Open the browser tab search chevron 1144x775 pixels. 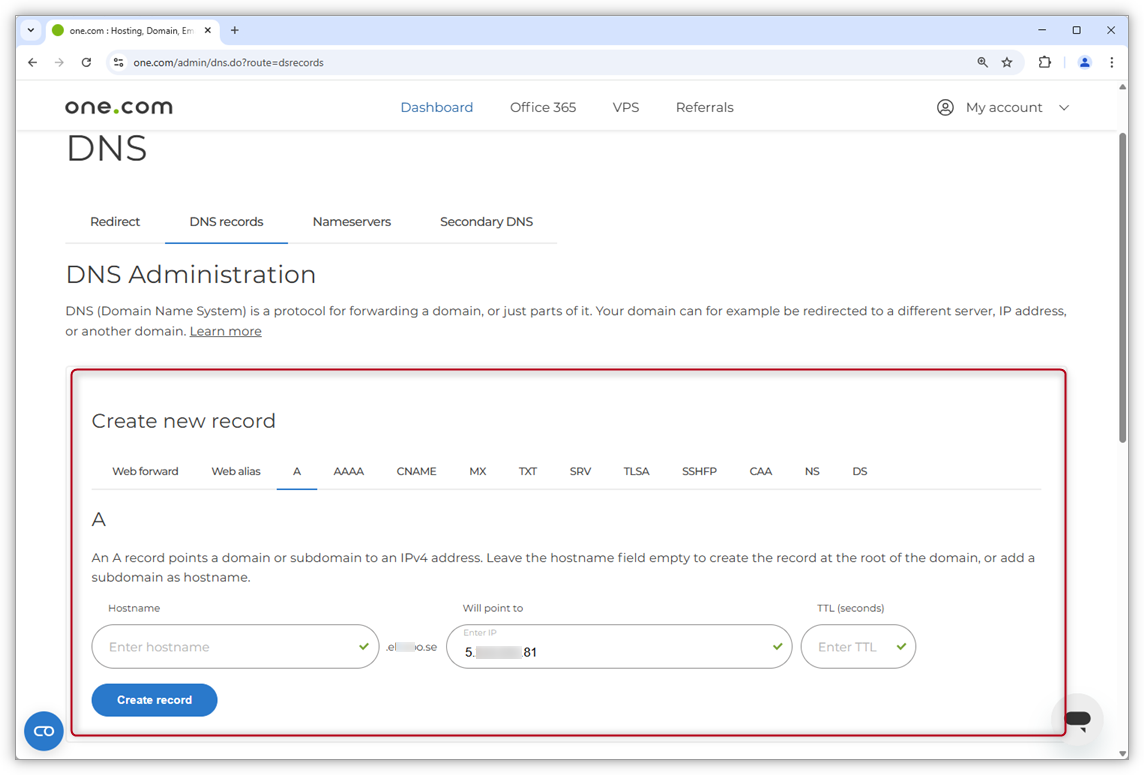(29, 30)
